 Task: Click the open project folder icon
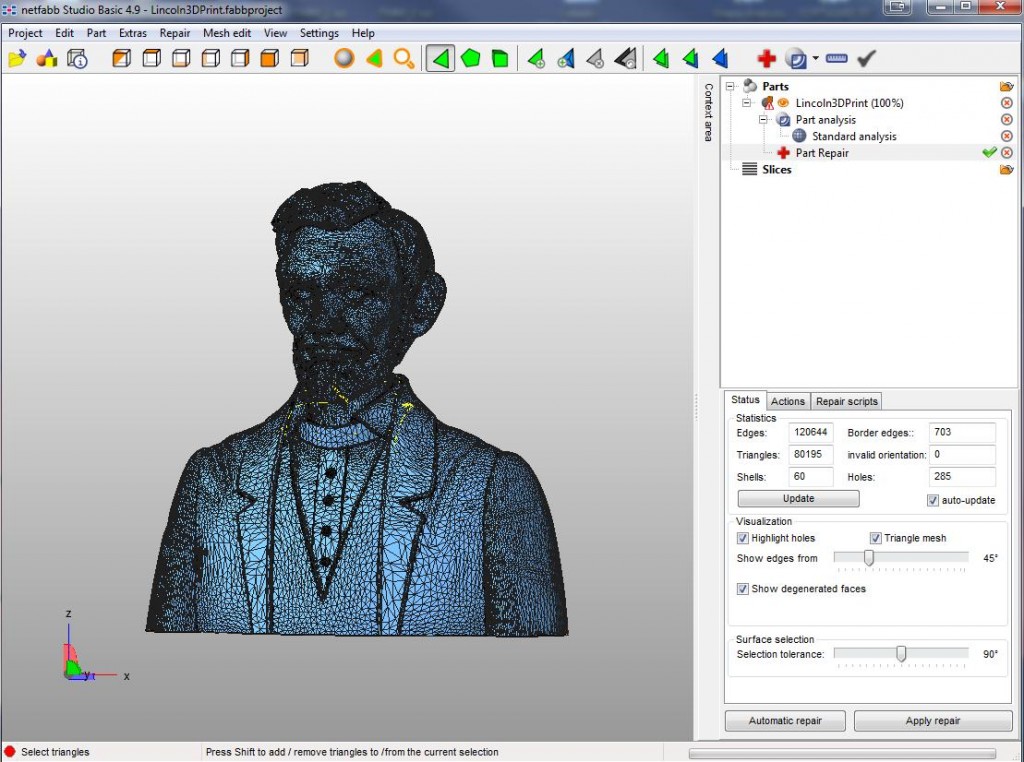(17, 59)
